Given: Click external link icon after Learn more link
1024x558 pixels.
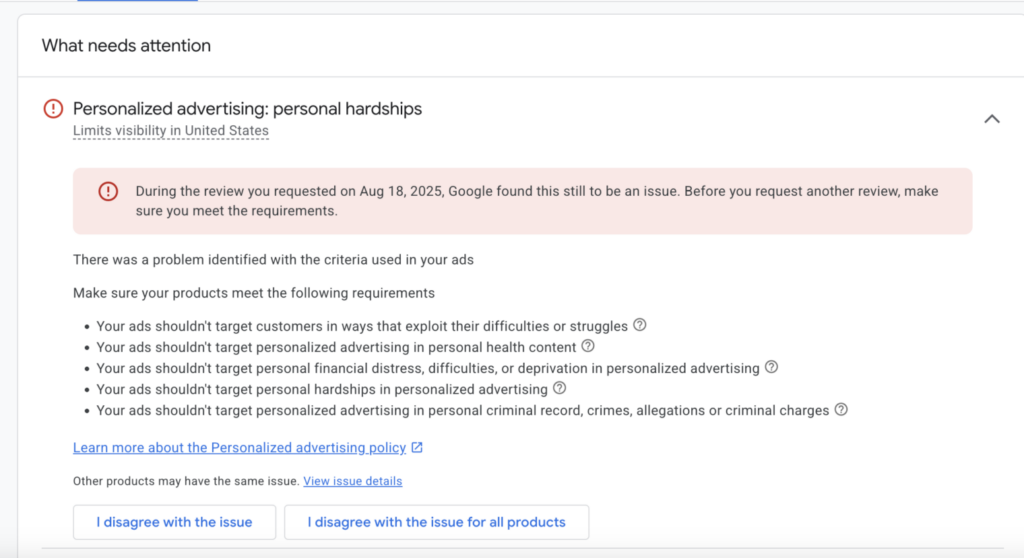Looking at the screenshot, I should pyautogui.click(x=417, y=448).
